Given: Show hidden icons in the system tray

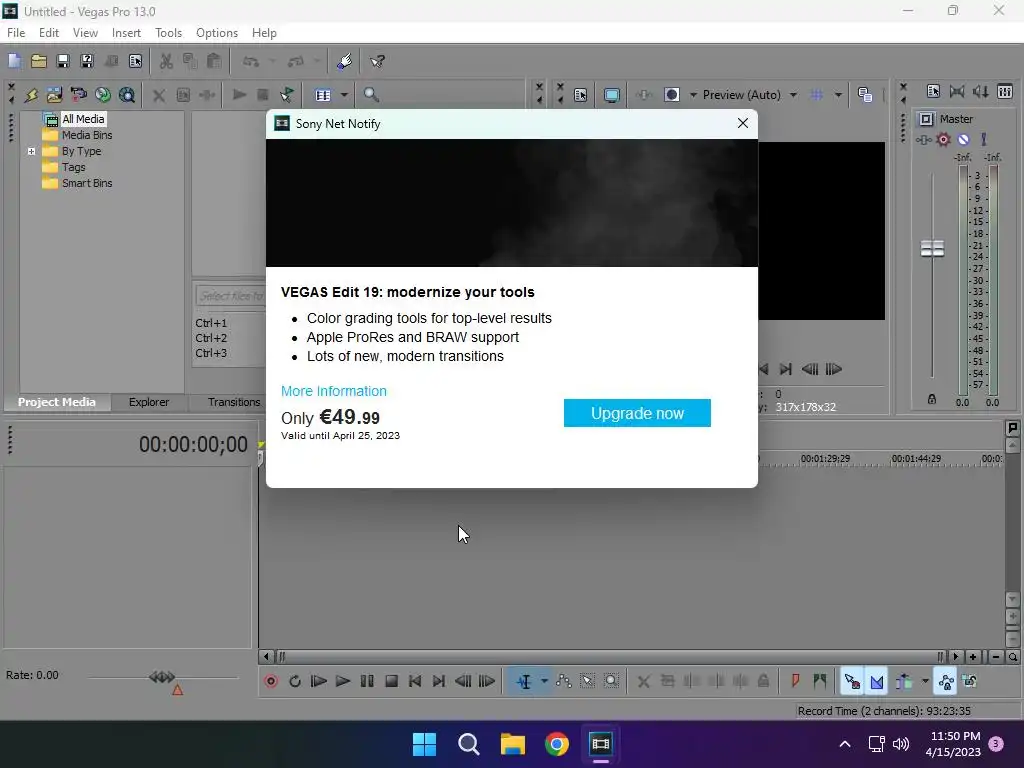Looking at the screenshot, I should coord(844,744).
